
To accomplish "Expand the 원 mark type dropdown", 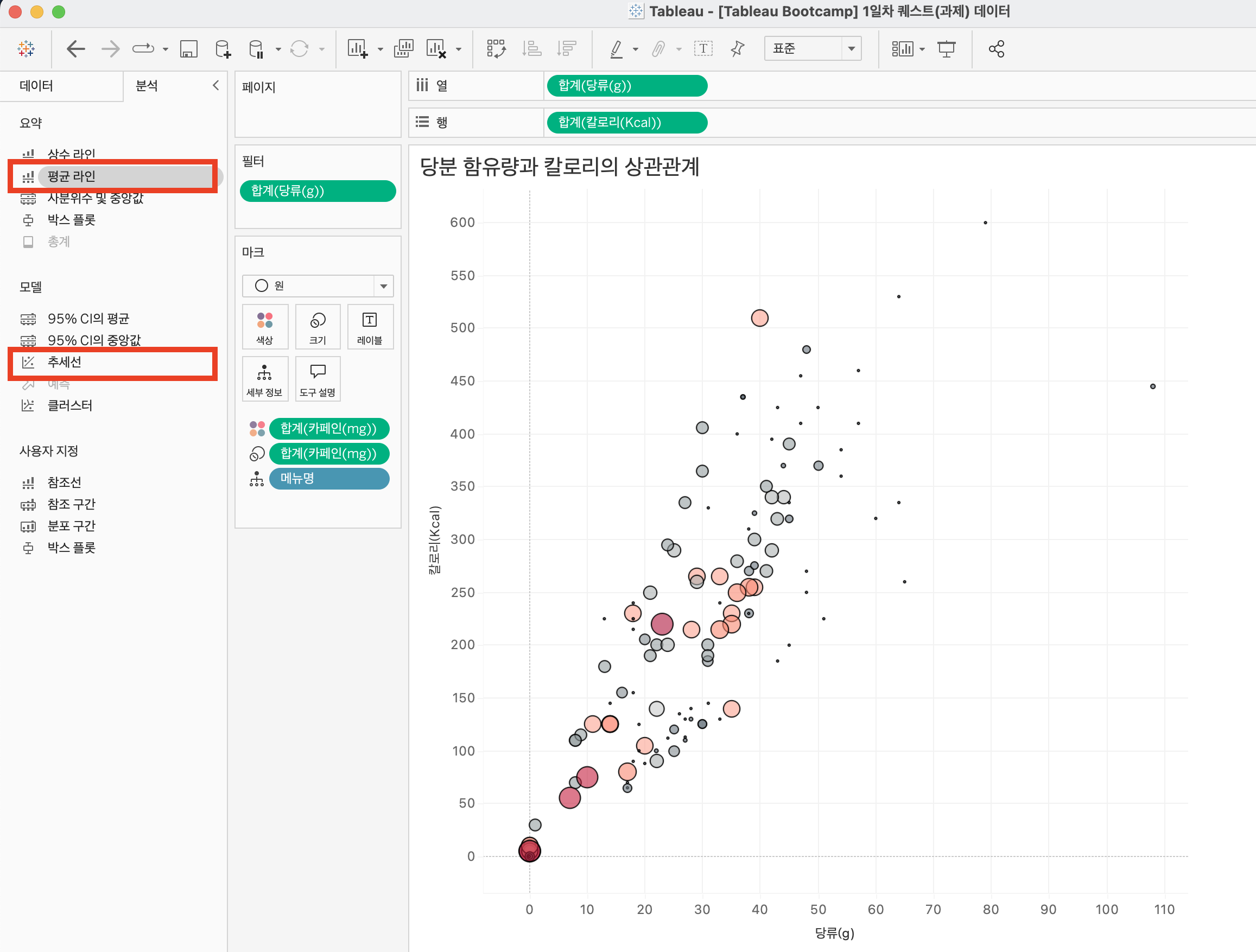I will coord(383,286).
